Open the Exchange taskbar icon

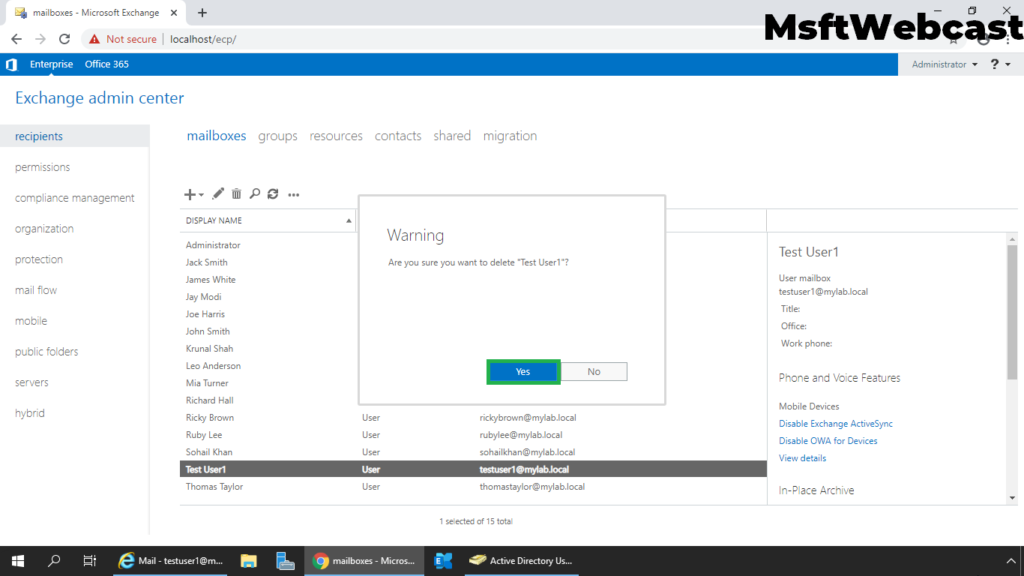point(443,561)
